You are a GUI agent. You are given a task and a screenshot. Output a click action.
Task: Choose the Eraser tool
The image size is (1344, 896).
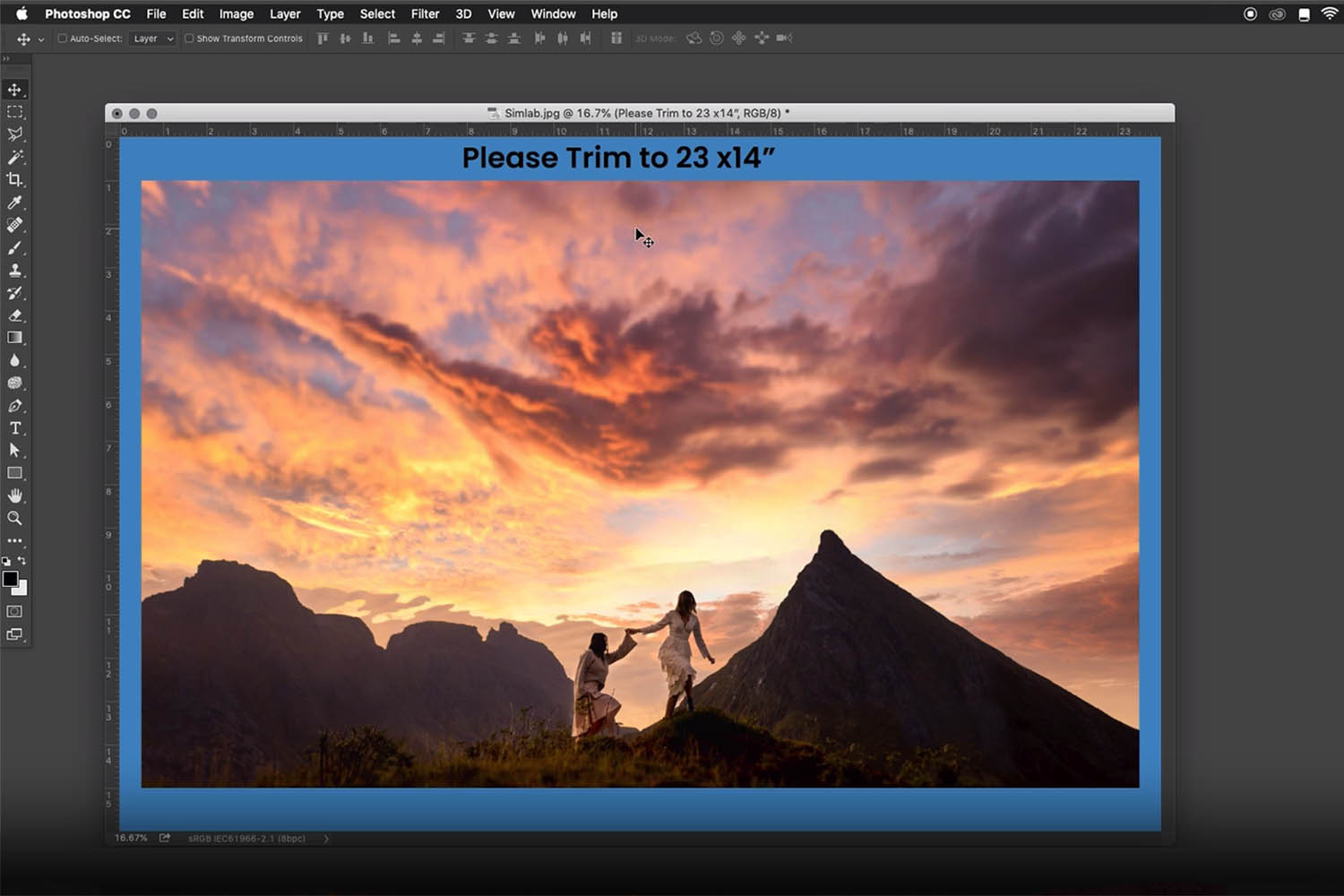point(14,315)
